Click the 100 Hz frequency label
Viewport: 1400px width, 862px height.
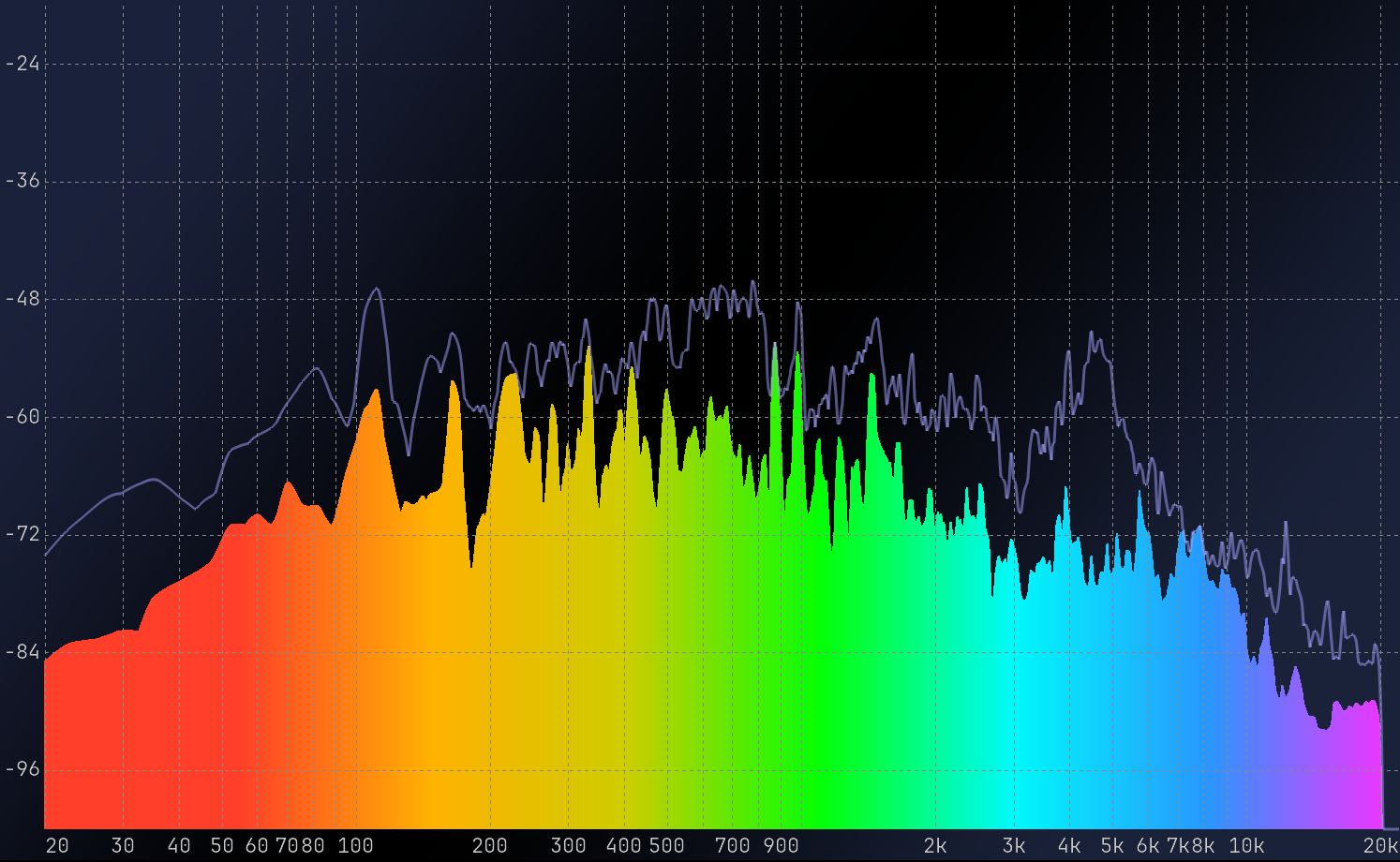click(356, 846)
